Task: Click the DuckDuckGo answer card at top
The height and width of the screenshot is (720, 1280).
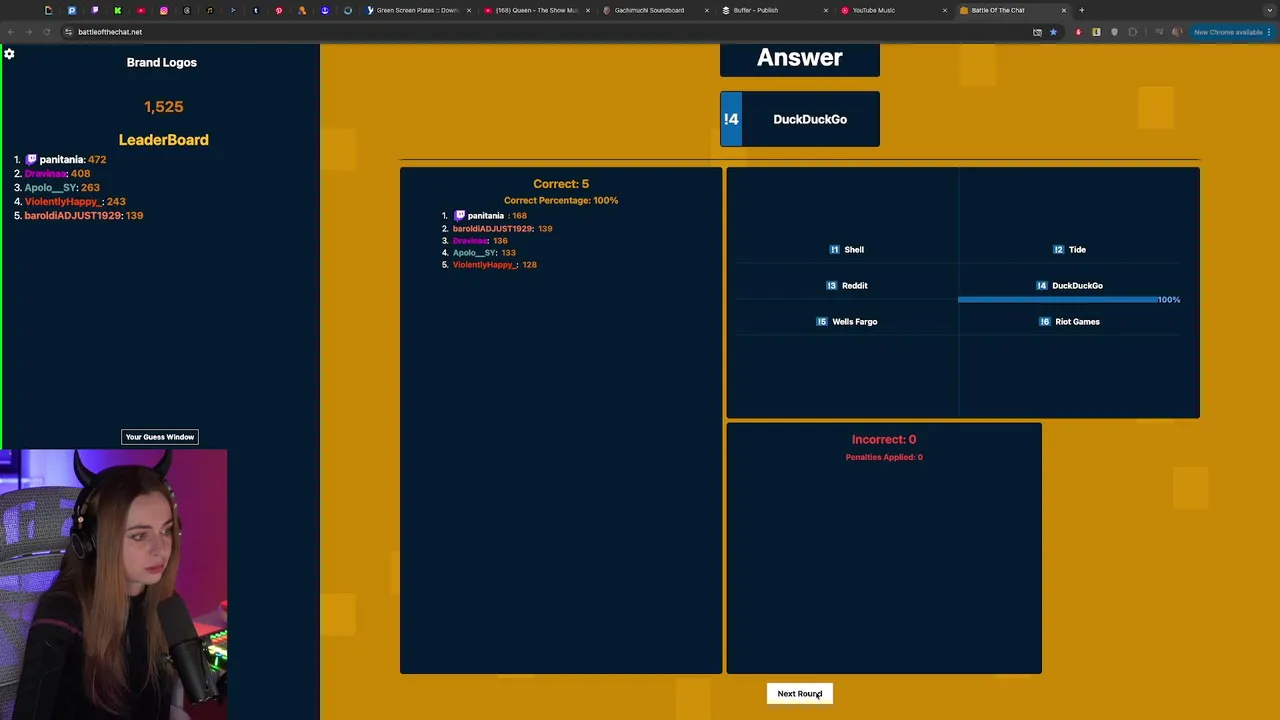Action: pos(800,119)
